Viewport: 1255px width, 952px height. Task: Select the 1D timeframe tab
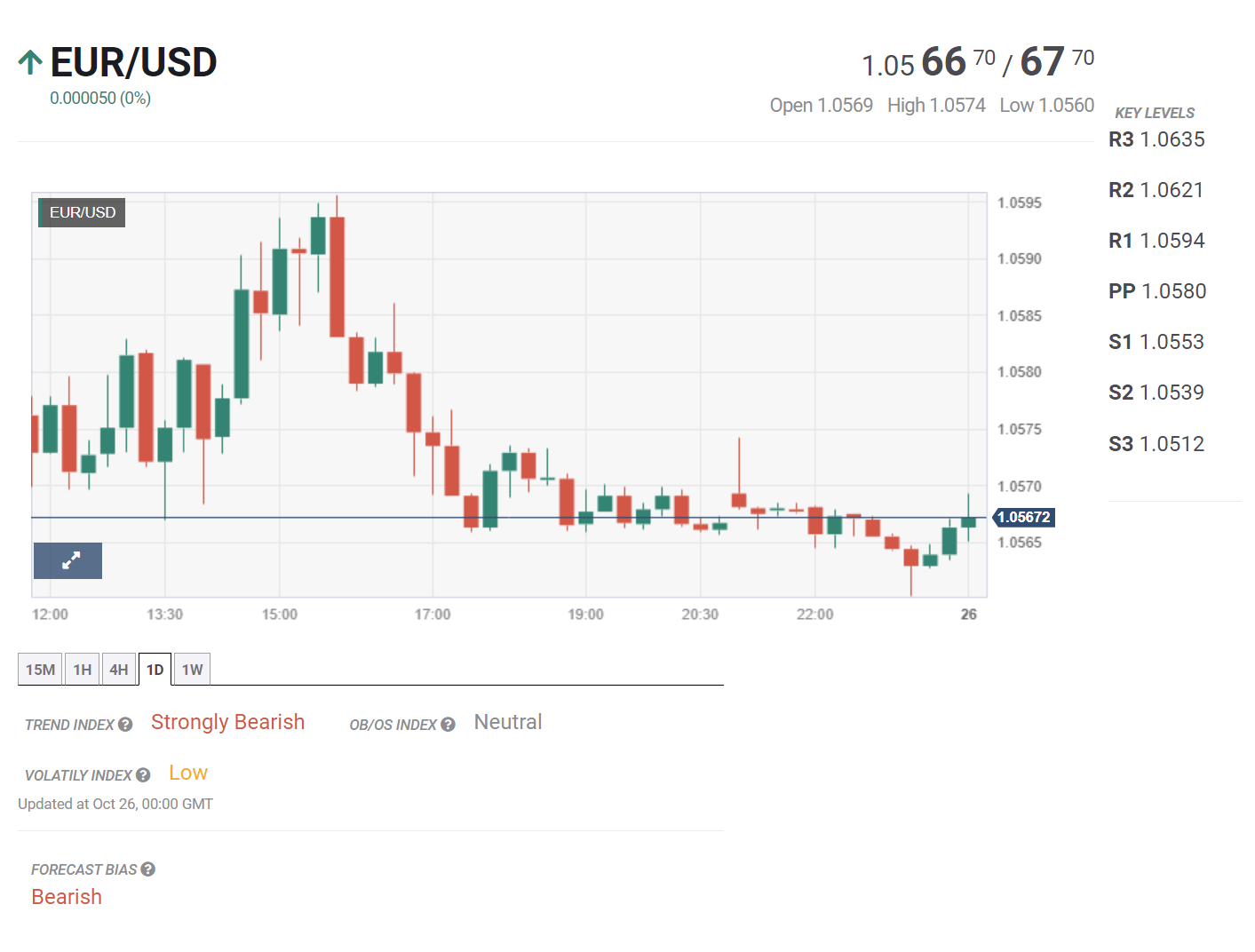[x=155, y=670]
